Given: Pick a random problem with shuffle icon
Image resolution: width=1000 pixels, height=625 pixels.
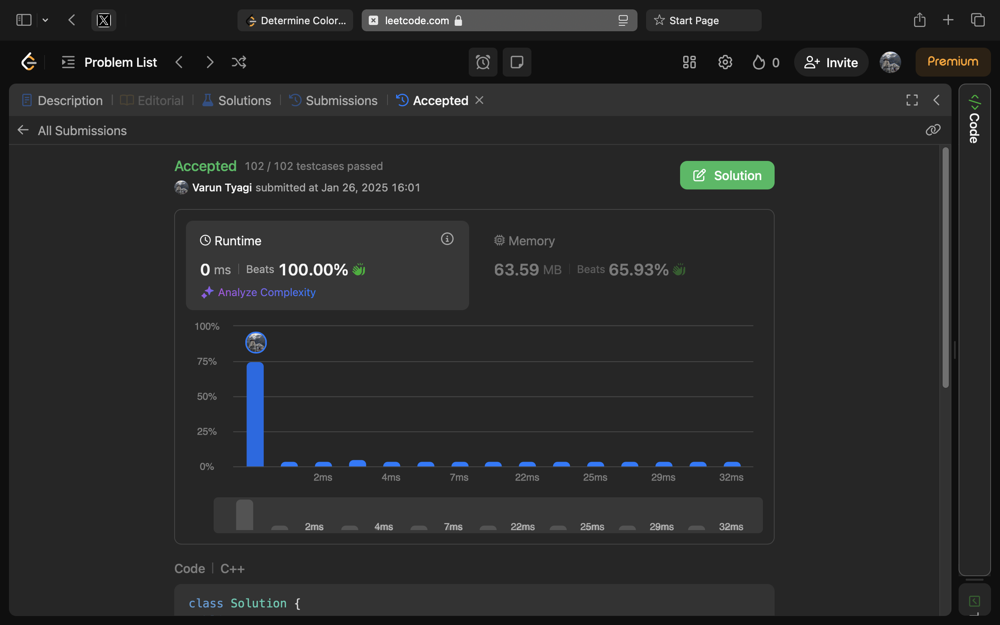Looking at the screenshot, I should coord(239,62).
